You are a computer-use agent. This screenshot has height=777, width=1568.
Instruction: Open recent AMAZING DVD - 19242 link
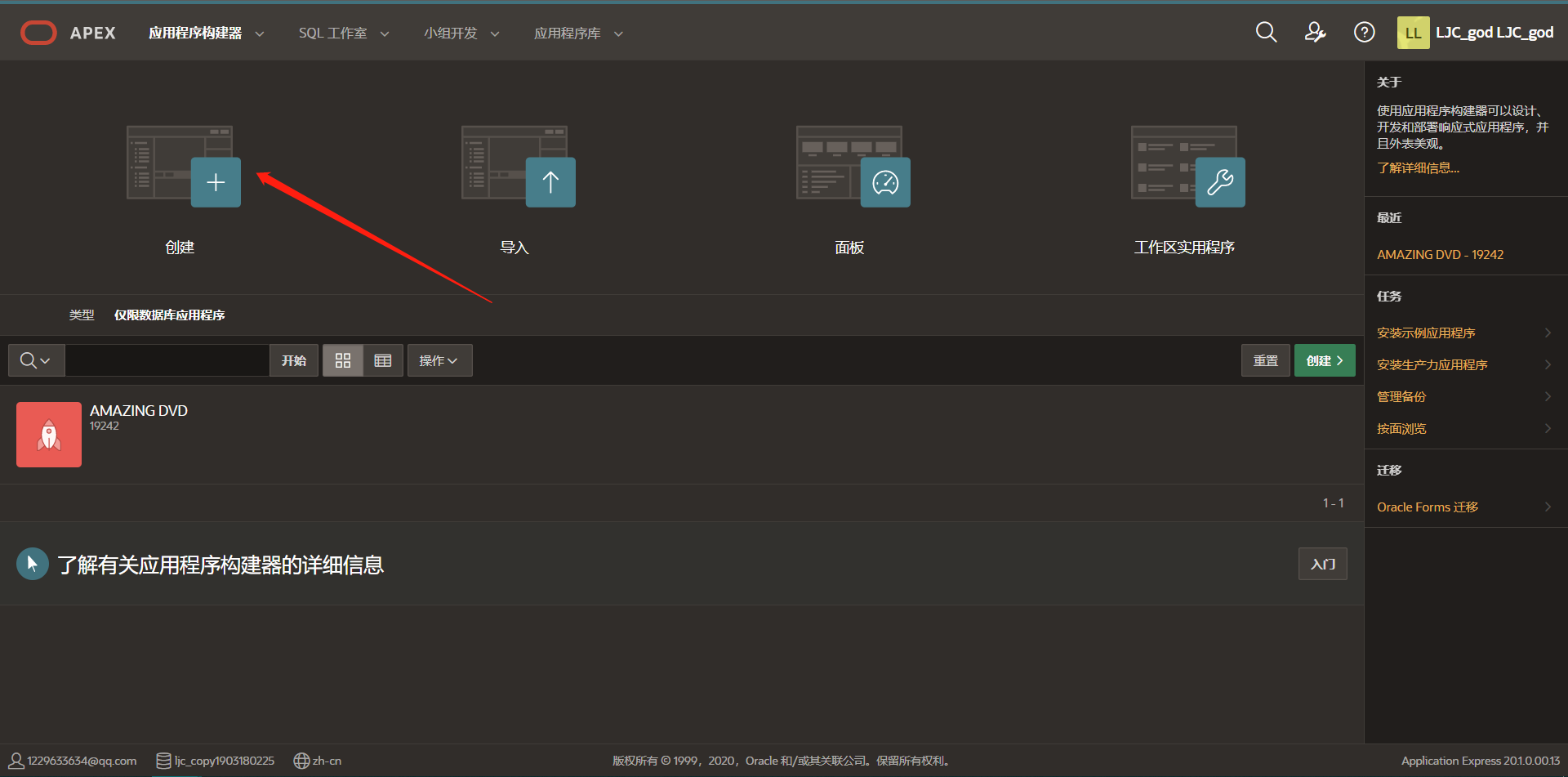click(x=1440, y=254)
